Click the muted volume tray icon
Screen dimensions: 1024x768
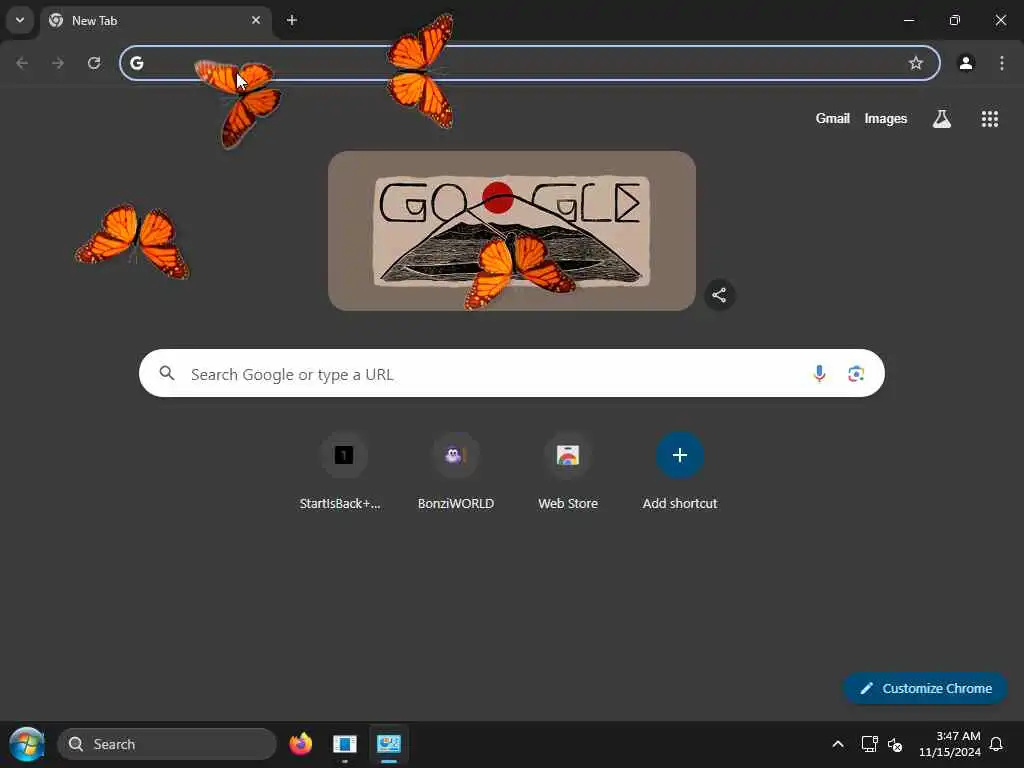pyautogui.click(x=895, y=744)
